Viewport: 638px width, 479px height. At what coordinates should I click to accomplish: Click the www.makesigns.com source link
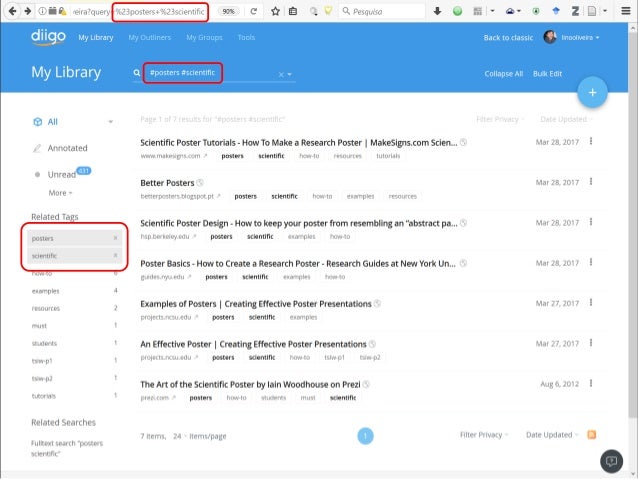tap(170, 156)
